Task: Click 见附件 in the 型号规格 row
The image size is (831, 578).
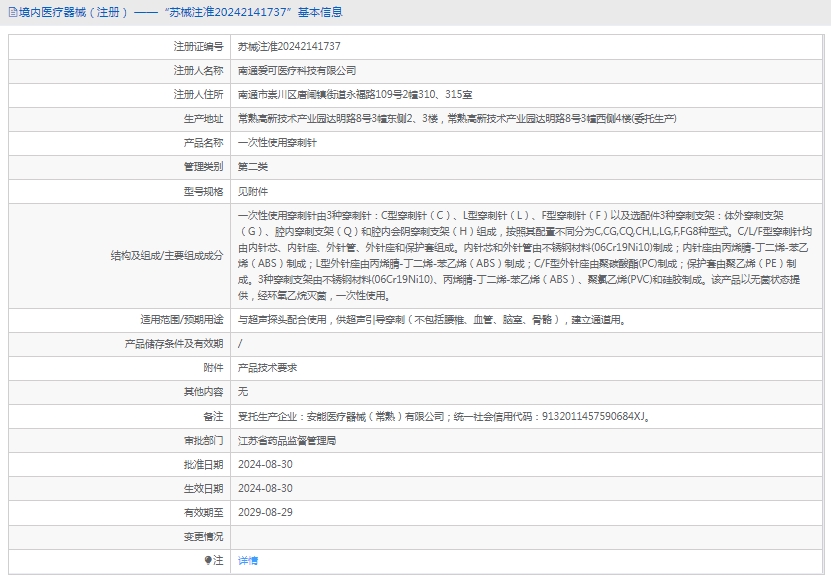Action: (x=252, y=191)
